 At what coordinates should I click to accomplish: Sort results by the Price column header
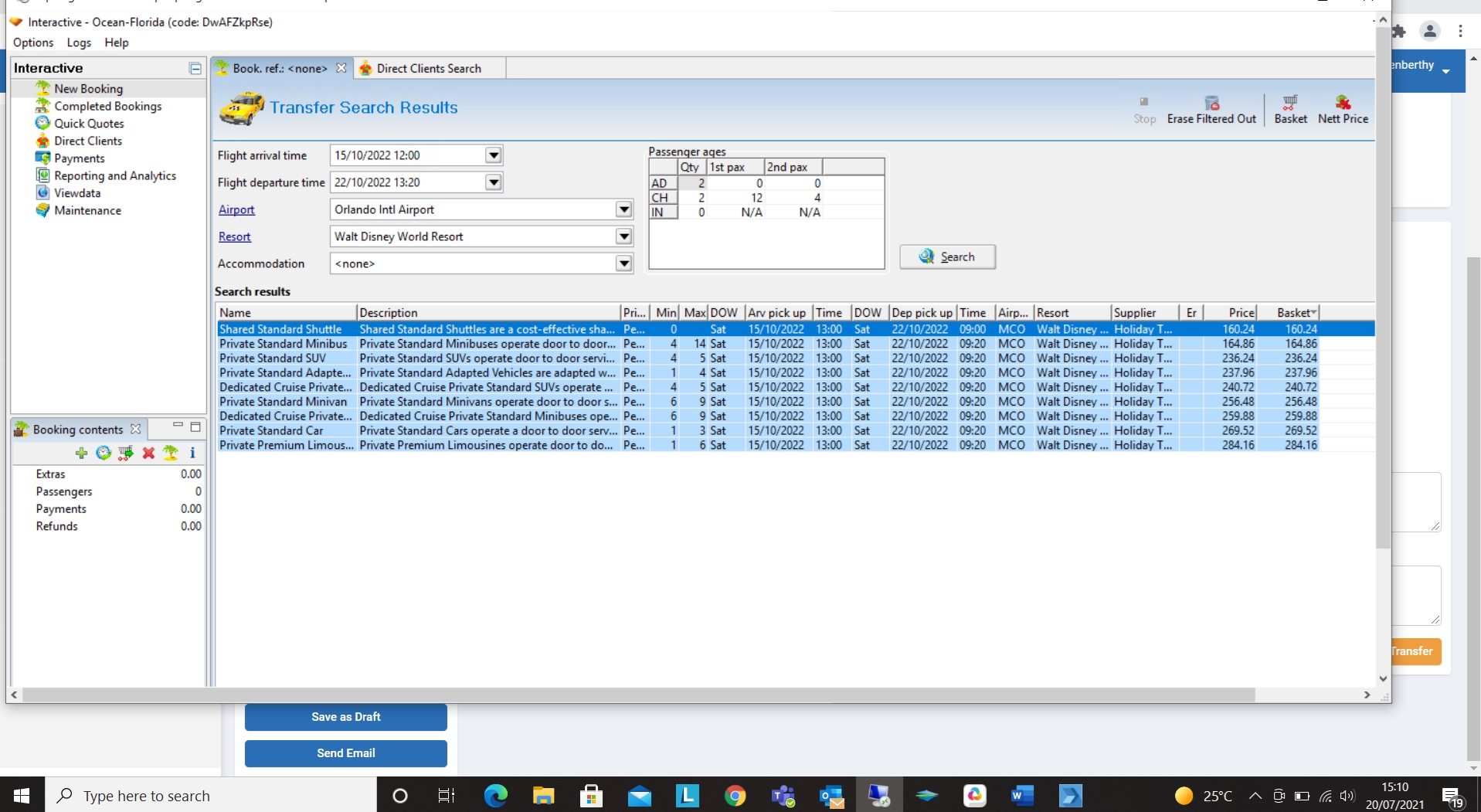pyautogui.click(x=1230, y=312)
